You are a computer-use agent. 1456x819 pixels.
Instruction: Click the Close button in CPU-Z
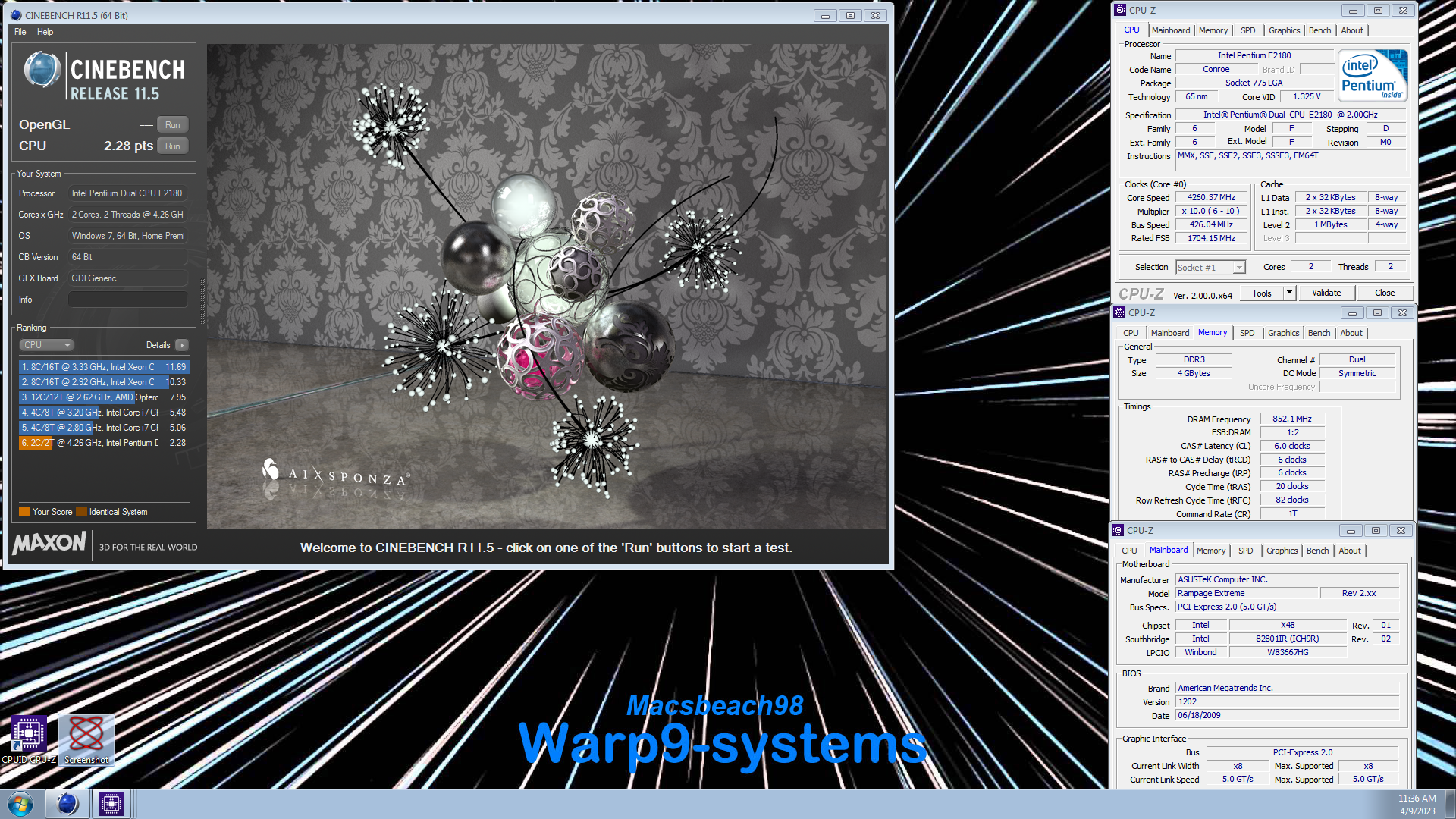point(1385,293)
